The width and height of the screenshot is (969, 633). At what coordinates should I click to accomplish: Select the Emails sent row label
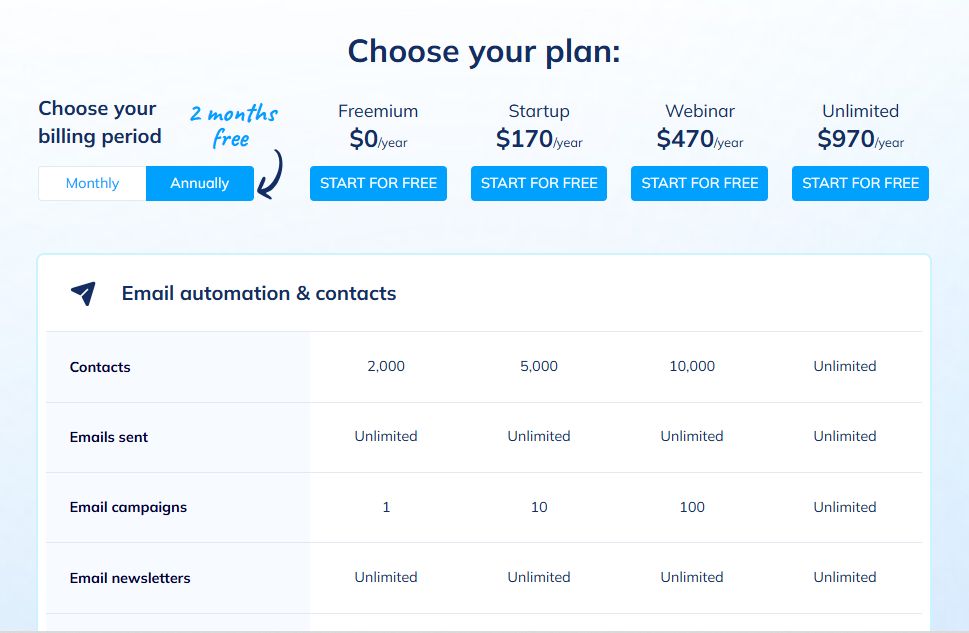(109, 437)
